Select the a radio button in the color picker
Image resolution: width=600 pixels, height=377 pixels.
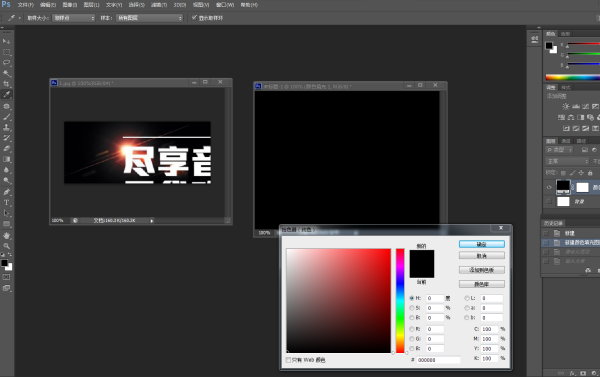click(467, 308)
